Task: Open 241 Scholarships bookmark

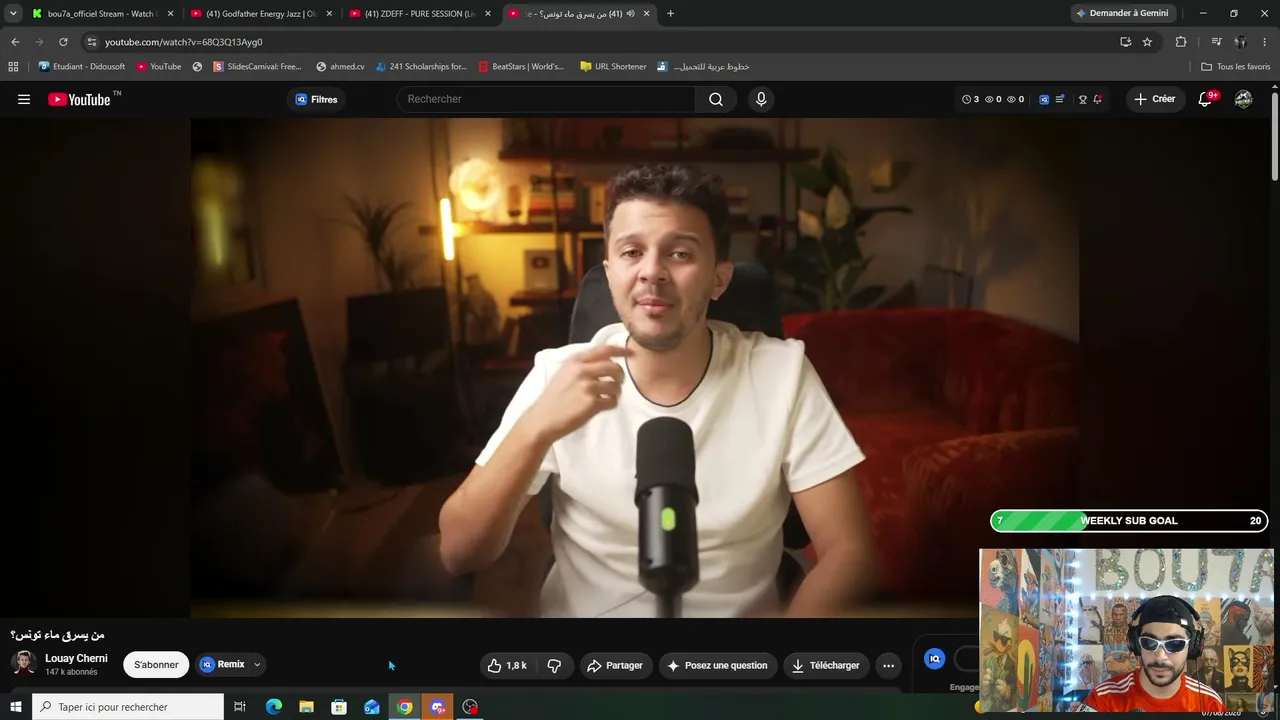Action: click(x=421, y=67)
